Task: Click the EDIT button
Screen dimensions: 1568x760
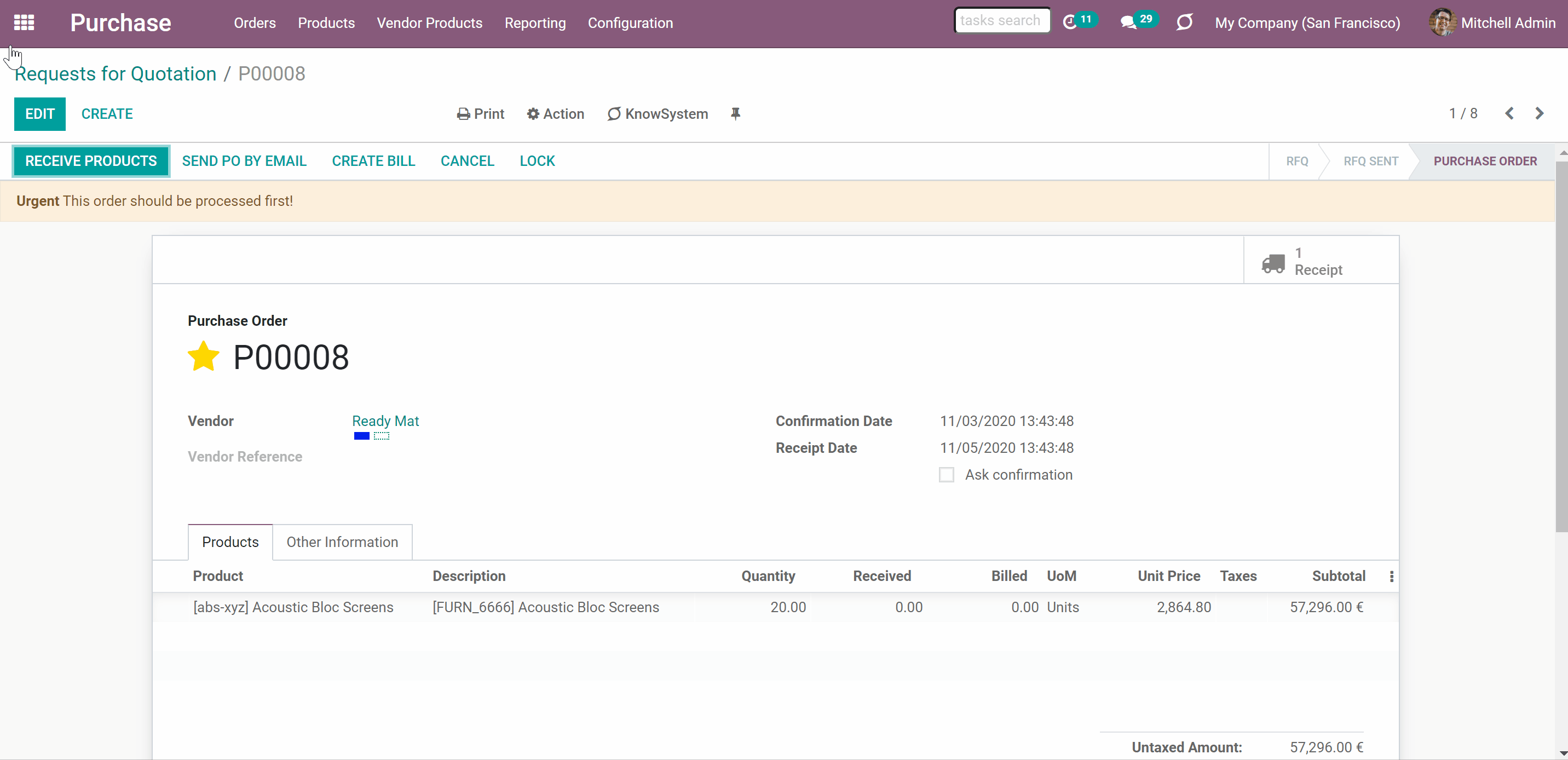Action: [40, 114]
